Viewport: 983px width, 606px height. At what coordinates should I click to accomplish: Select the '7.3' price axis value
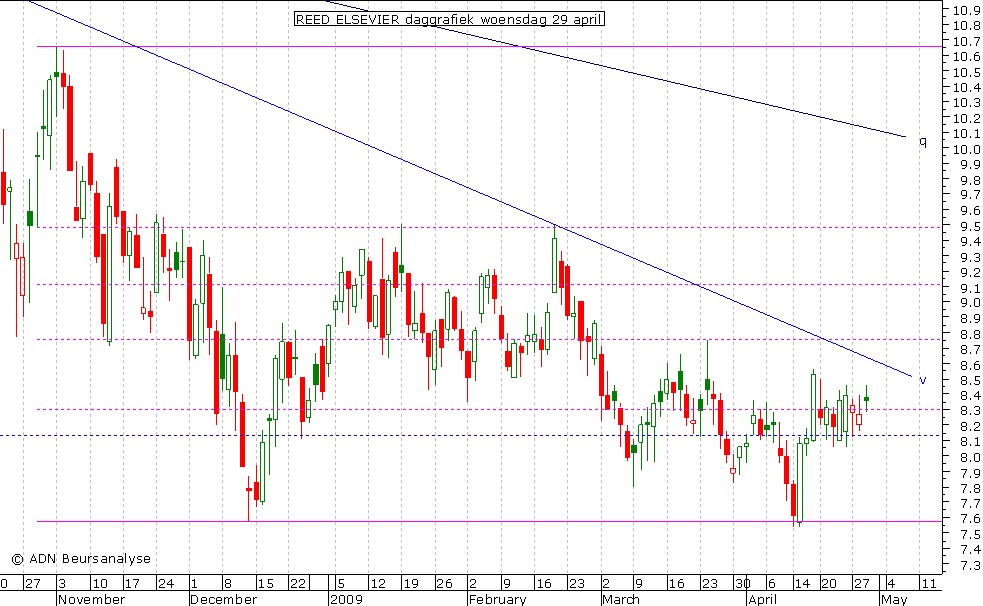click(x=969, y=565)
